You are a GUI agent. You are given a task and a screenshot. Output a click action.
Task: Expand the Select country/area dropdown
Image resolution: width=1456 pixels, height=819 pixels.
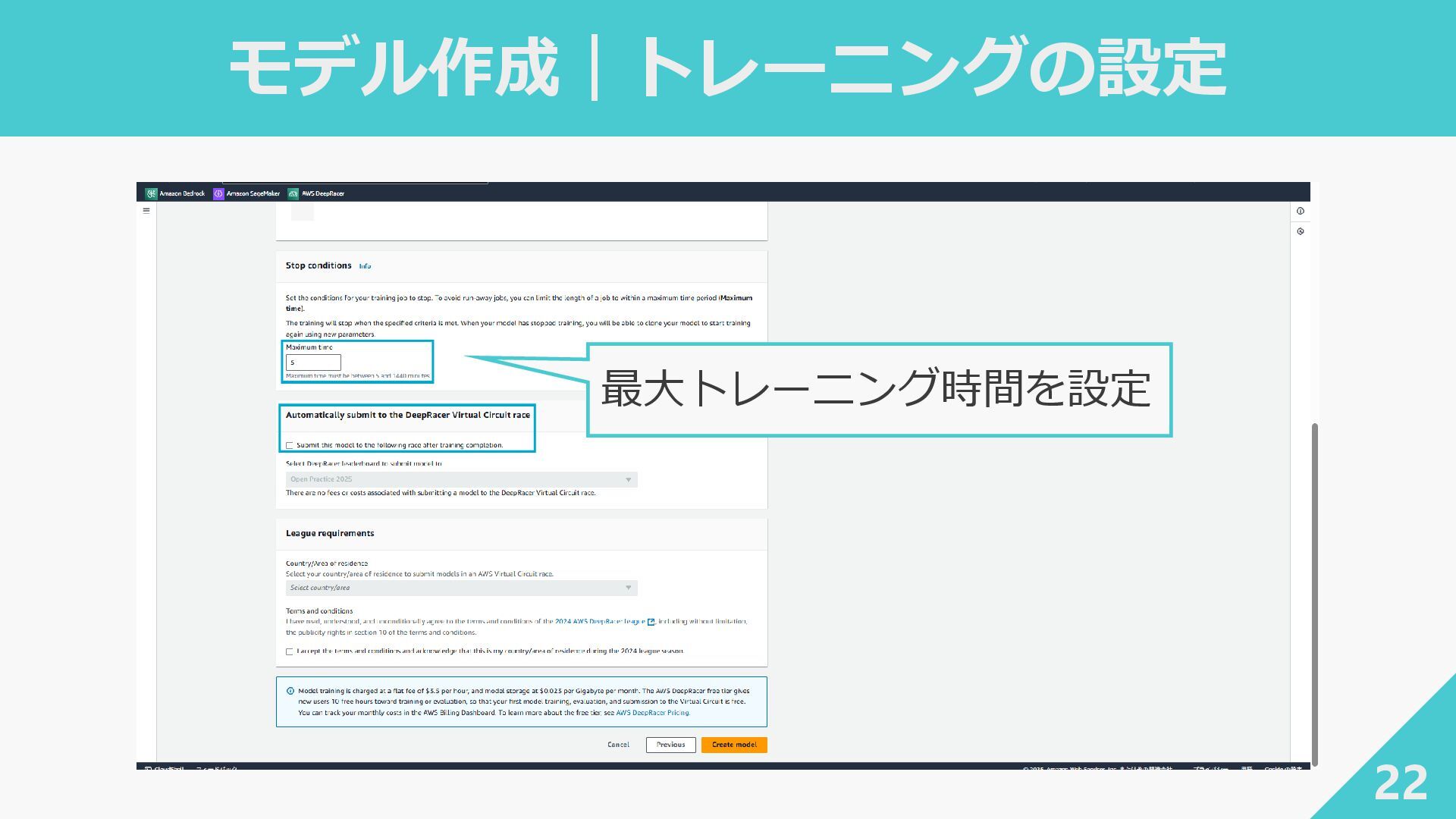coord(461,588)
